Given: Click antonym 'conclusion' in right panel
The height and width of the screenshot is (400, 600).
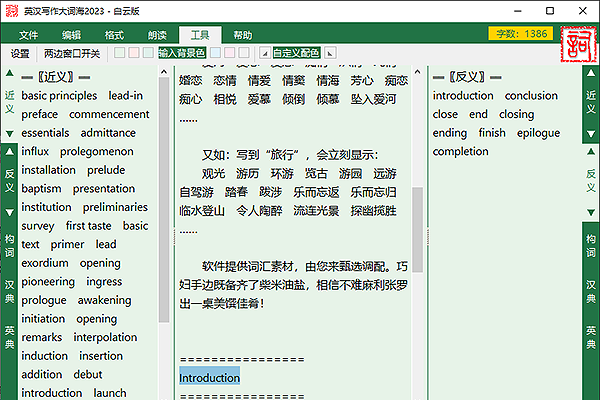Looking at the screenshot, I should pos(531,96).
